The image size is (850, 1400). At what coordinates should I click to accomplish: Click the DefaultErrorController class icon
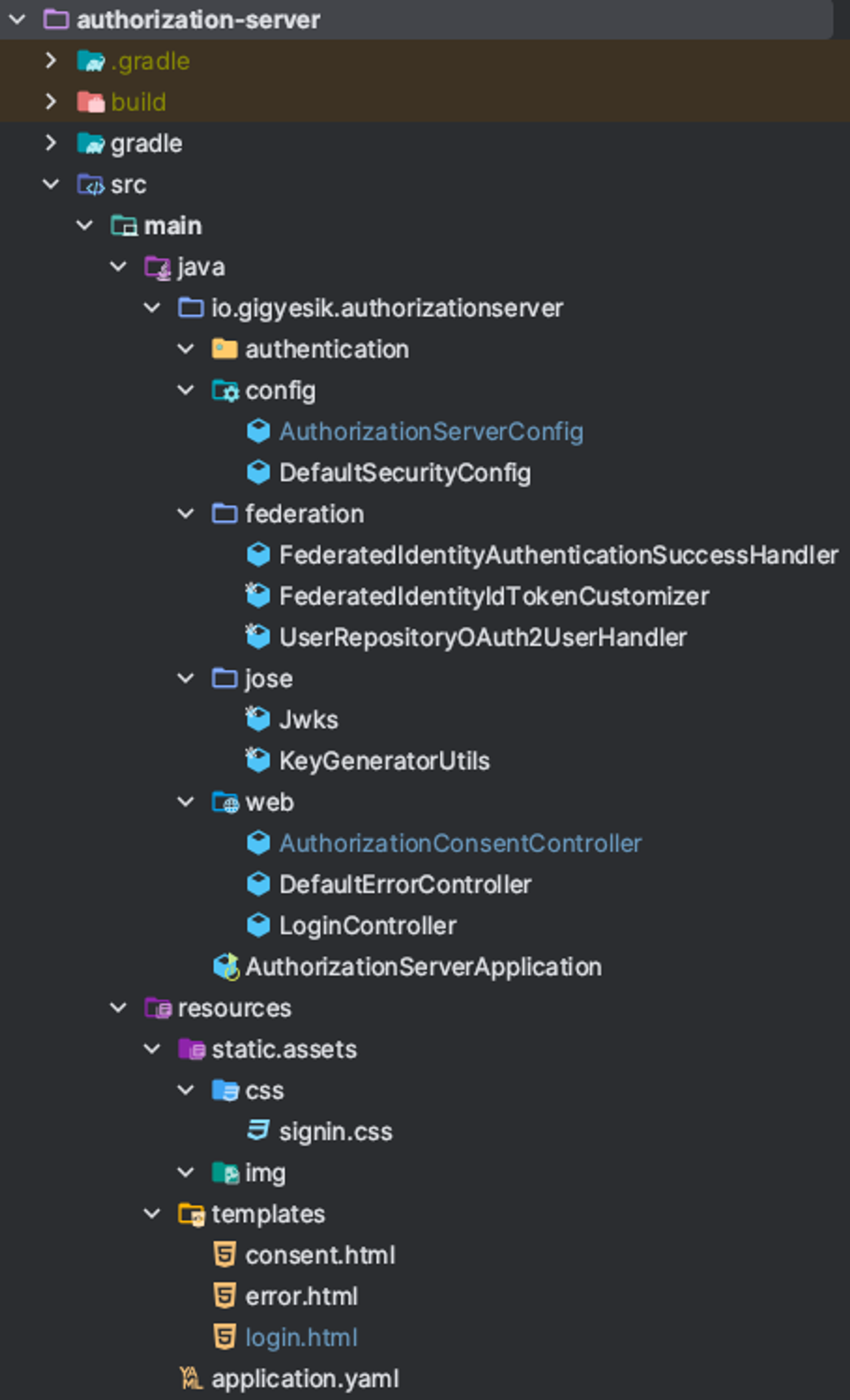tap(258, 884)
